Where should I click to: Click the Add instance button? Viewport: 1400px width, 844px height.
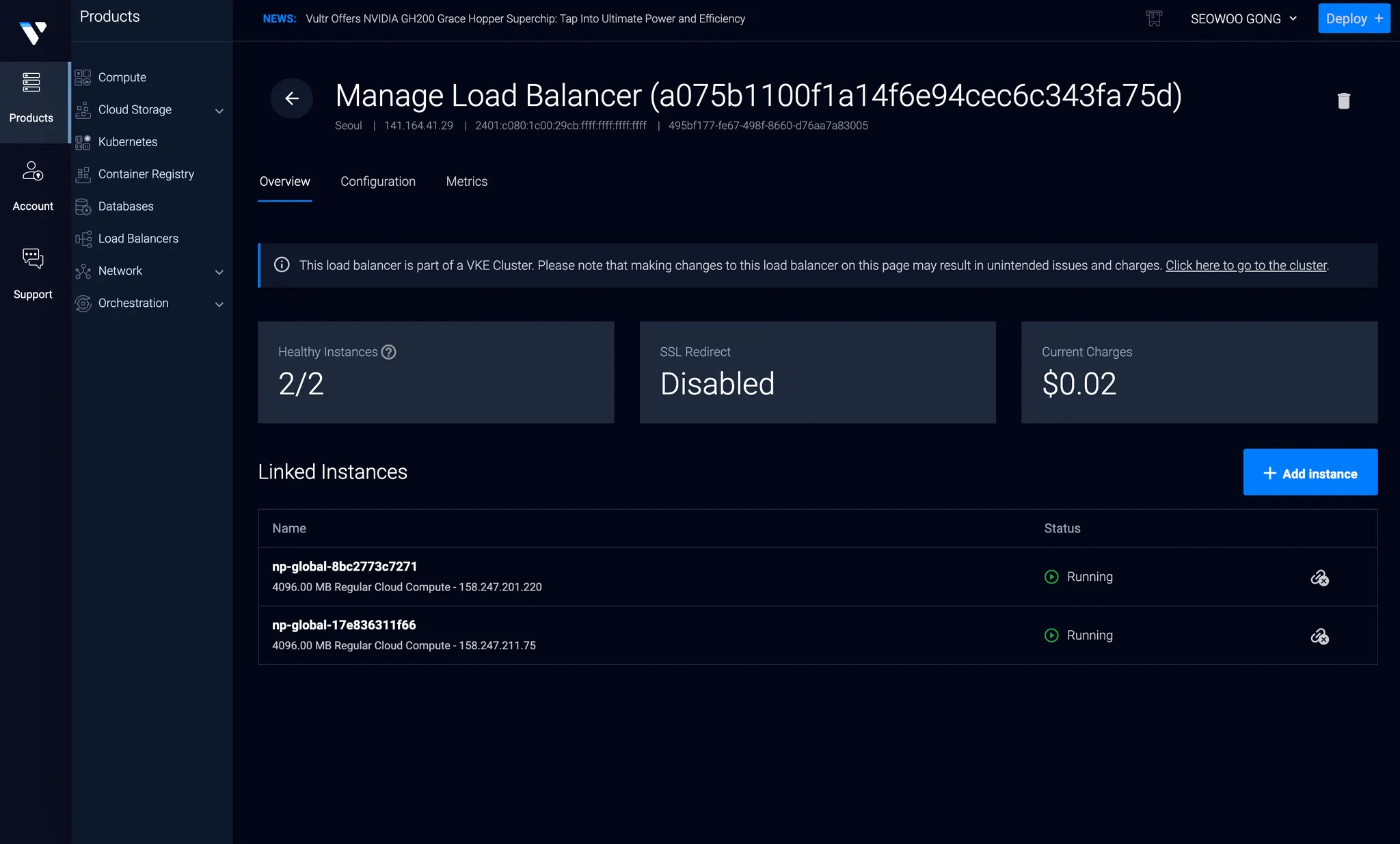coord(1310,473)
